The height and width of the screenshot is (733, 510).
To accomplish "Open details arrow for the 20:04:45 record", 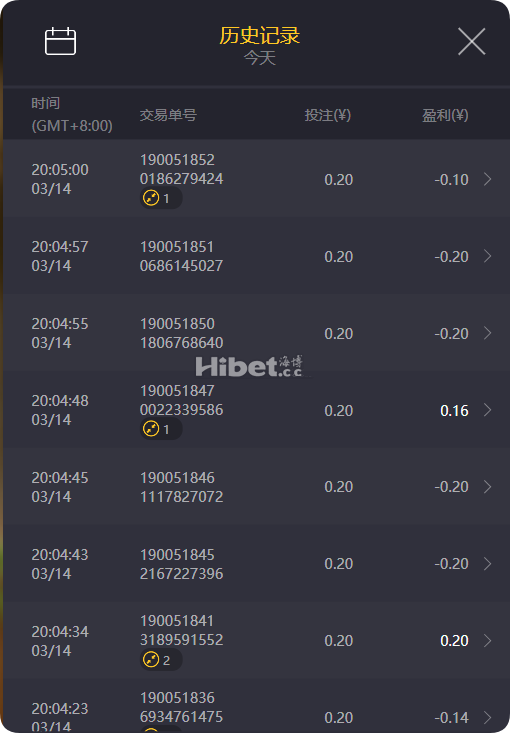I will 488,487.
